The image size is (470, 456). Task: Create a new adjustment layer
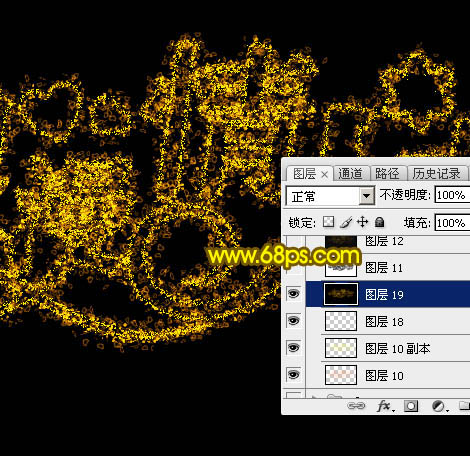point(439,406)
